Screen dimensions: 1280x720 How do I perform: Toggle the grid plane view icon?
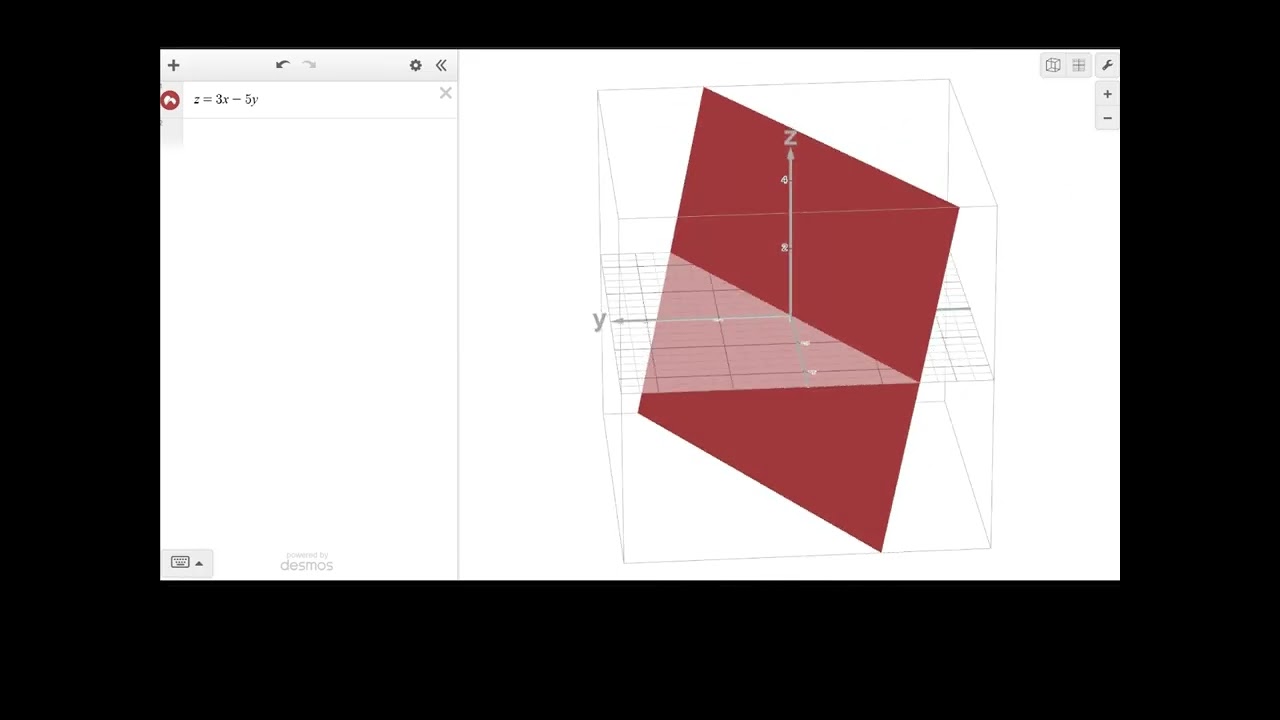coord(1079,65)
